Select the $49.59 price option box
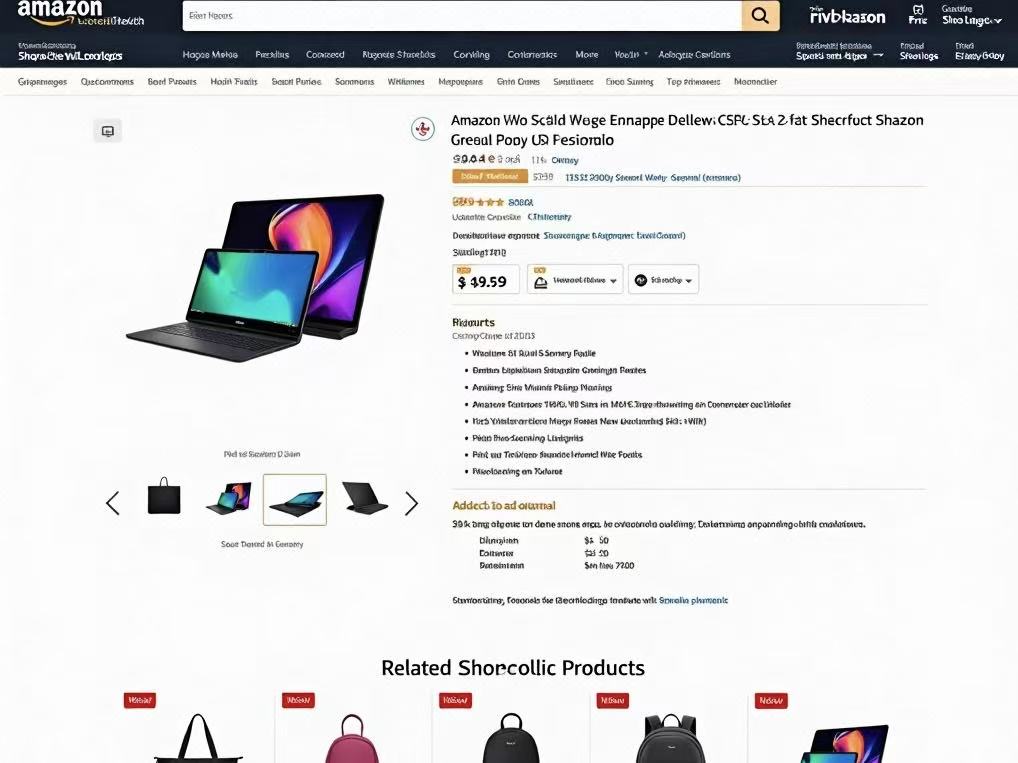 click(486, 279)
